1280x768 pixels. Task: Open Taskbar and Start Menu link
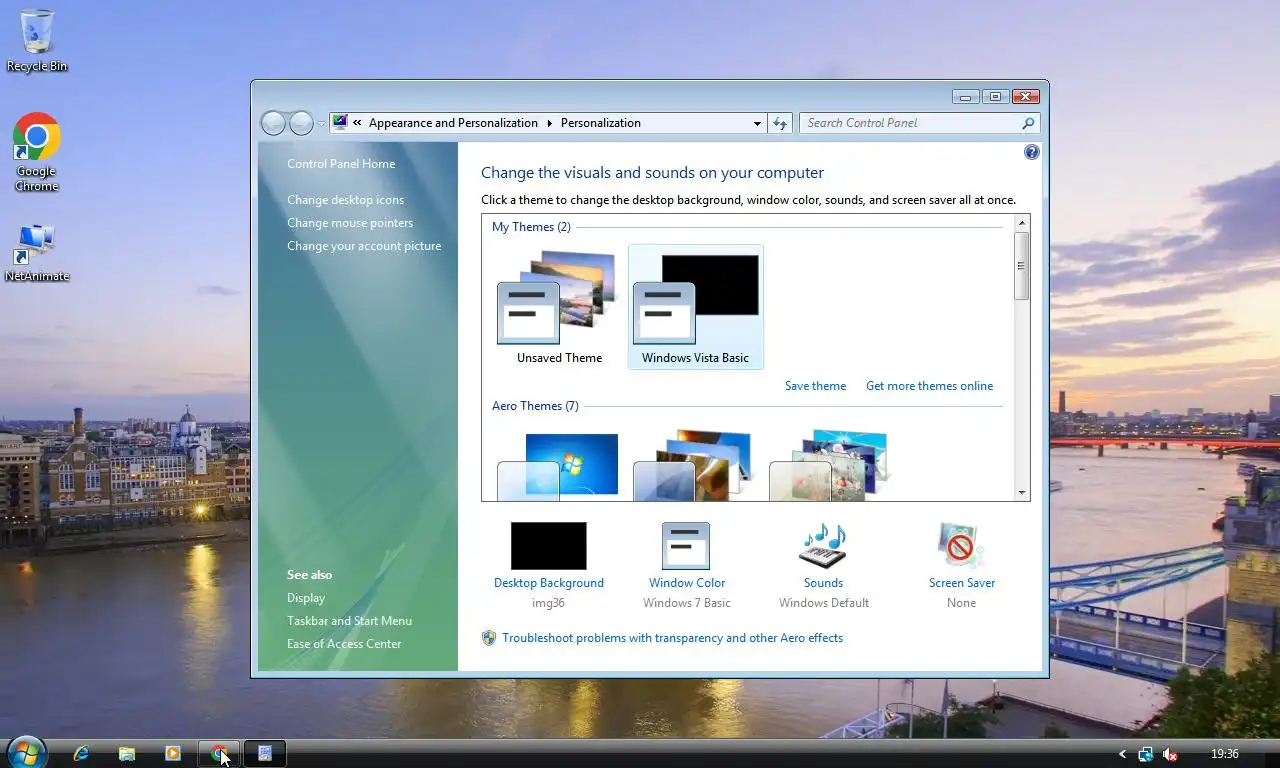pyautogui.click(x=349, y=621)
